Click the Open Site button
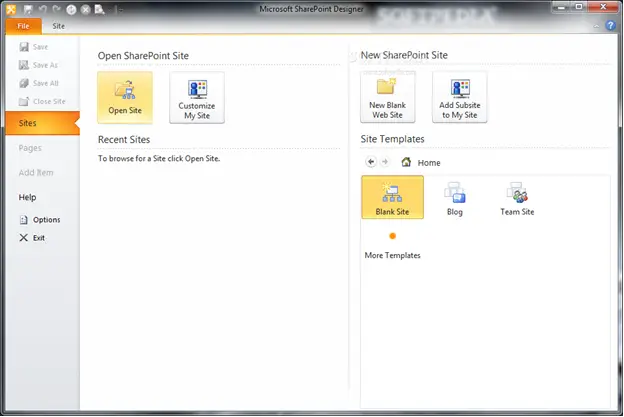The height and width of the screenshot is (417, 624). point(125,97)
